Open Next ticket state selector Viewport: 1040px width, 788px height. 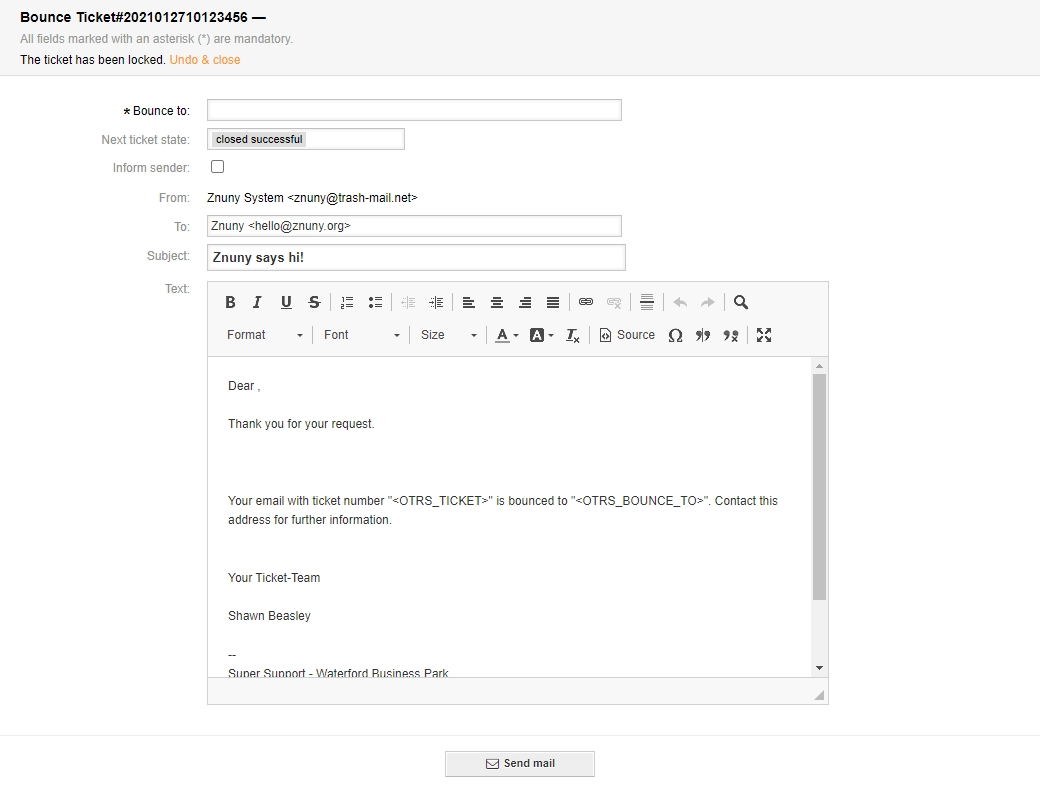tap(305, 139)
